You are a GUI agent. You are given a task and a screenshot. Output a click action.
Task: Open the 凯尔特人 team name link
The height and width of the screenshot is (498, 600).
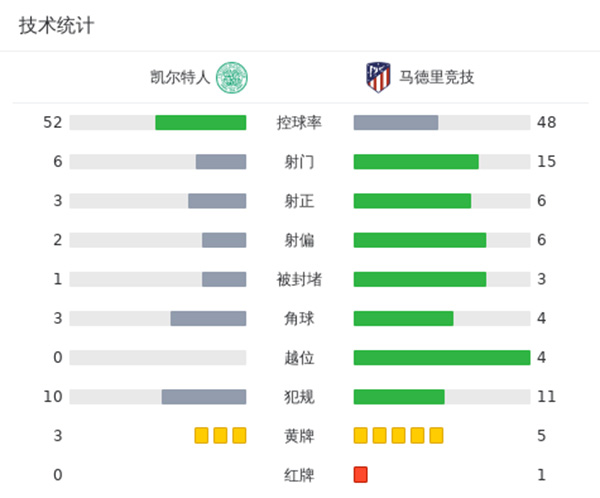pyautogui.click(x=180, y=77)
